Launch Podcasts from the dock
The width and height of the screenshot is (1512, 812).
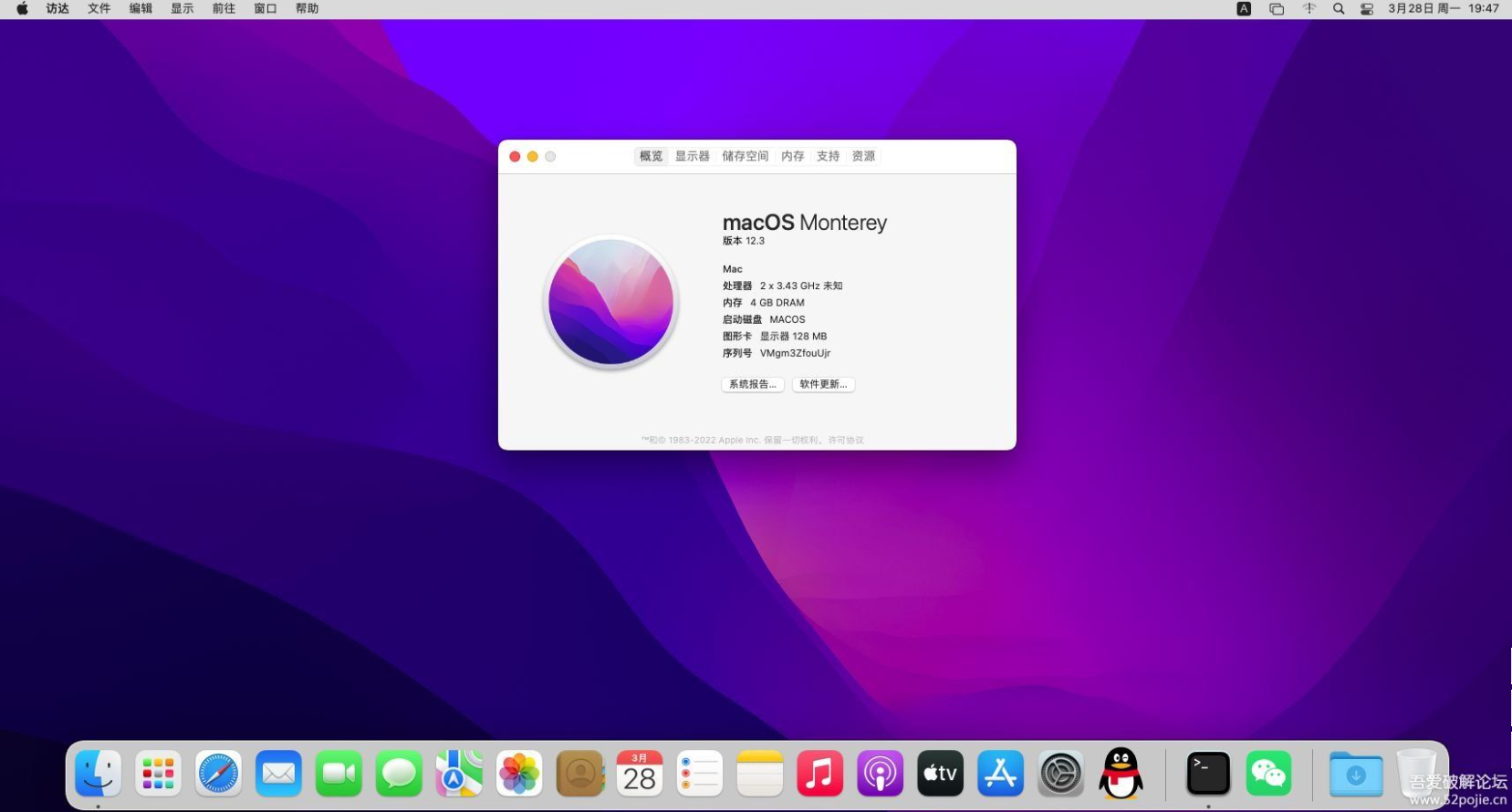(880, 774)
